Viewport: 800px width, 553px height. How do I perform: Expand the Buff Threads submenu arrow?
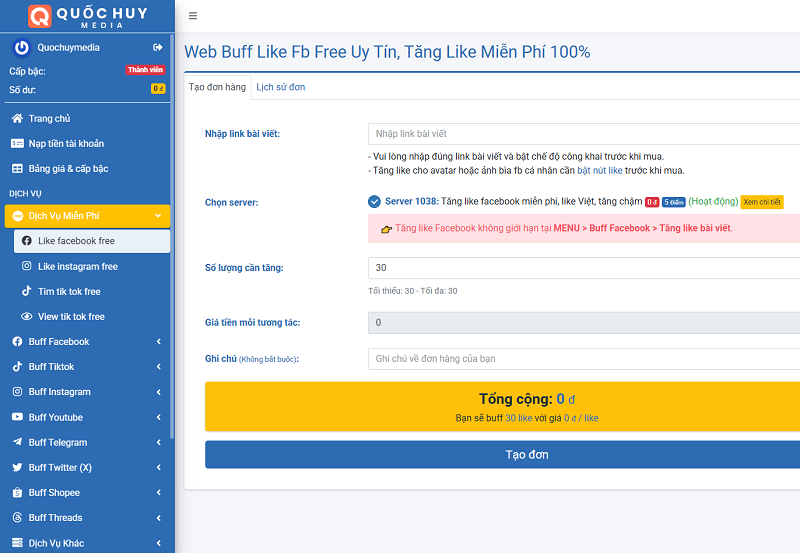pyautogui.click(x=159, y=517)
